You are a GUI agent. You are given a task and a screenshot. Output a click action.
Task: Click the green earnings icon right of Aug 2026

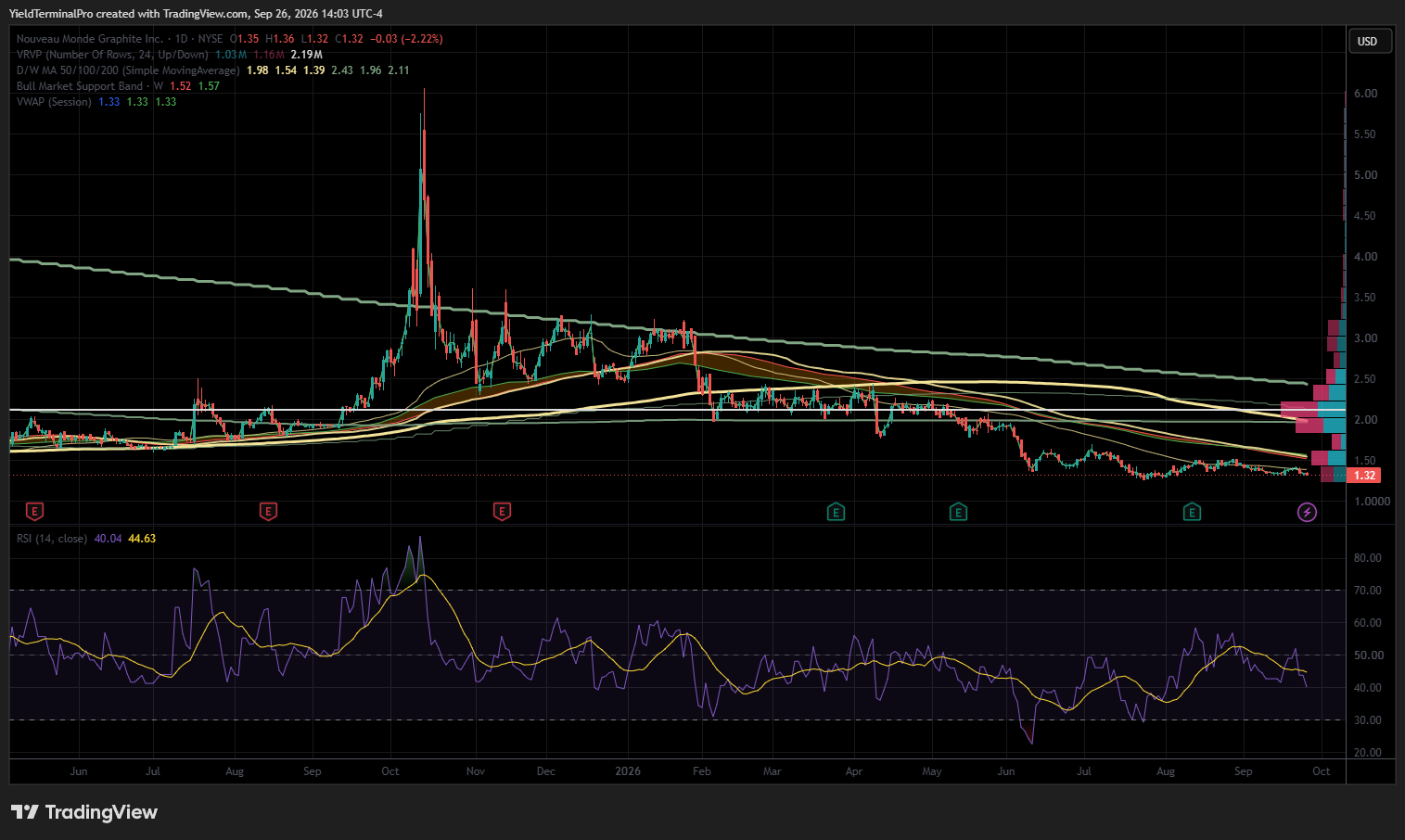coord(1192,512)
